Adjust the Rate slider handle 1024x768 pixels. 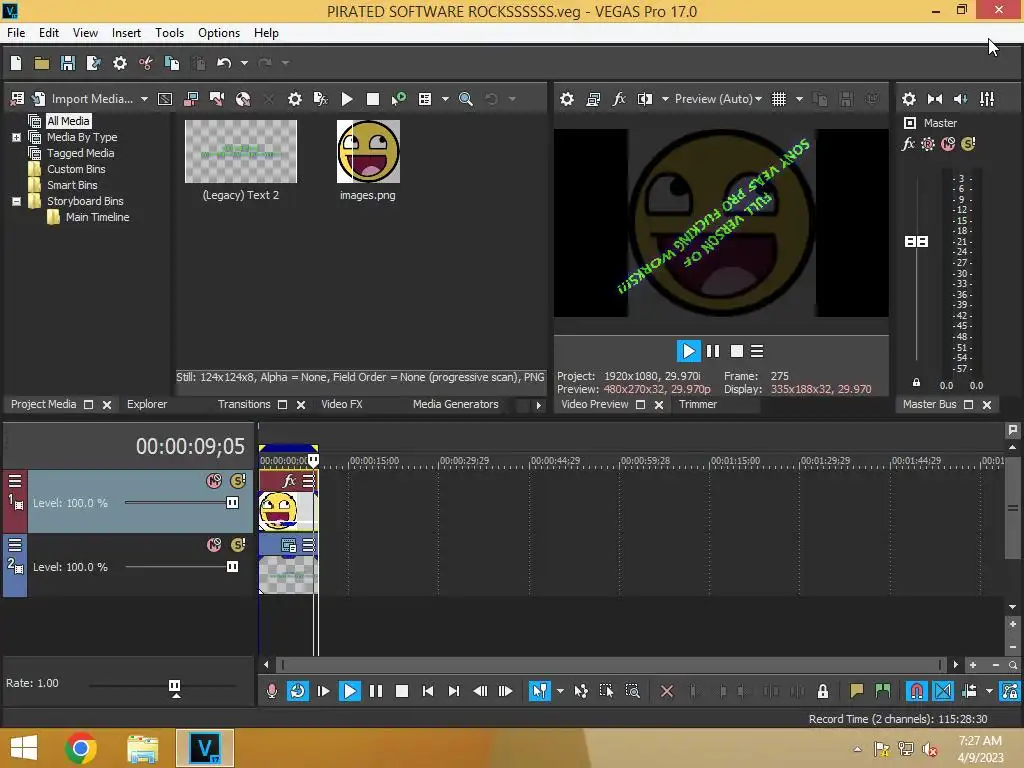tap(174, 686)
